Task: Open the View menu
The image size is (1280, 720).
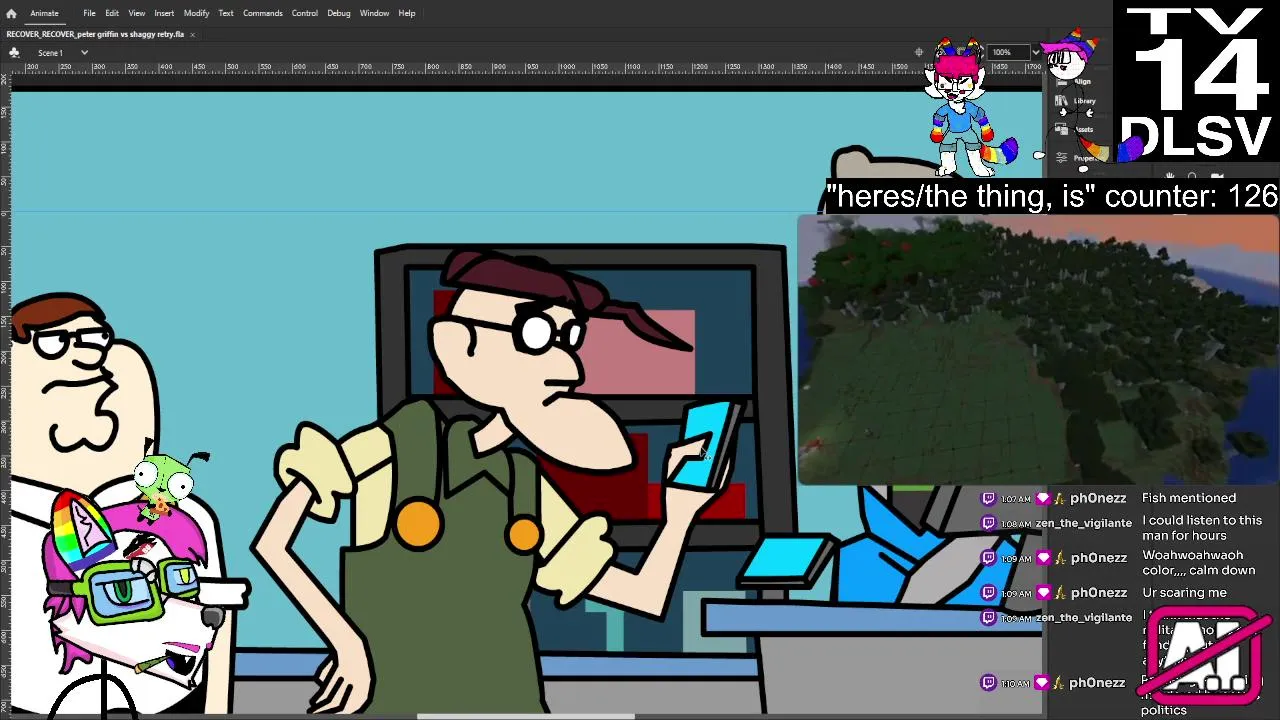Action: (136, 13)
